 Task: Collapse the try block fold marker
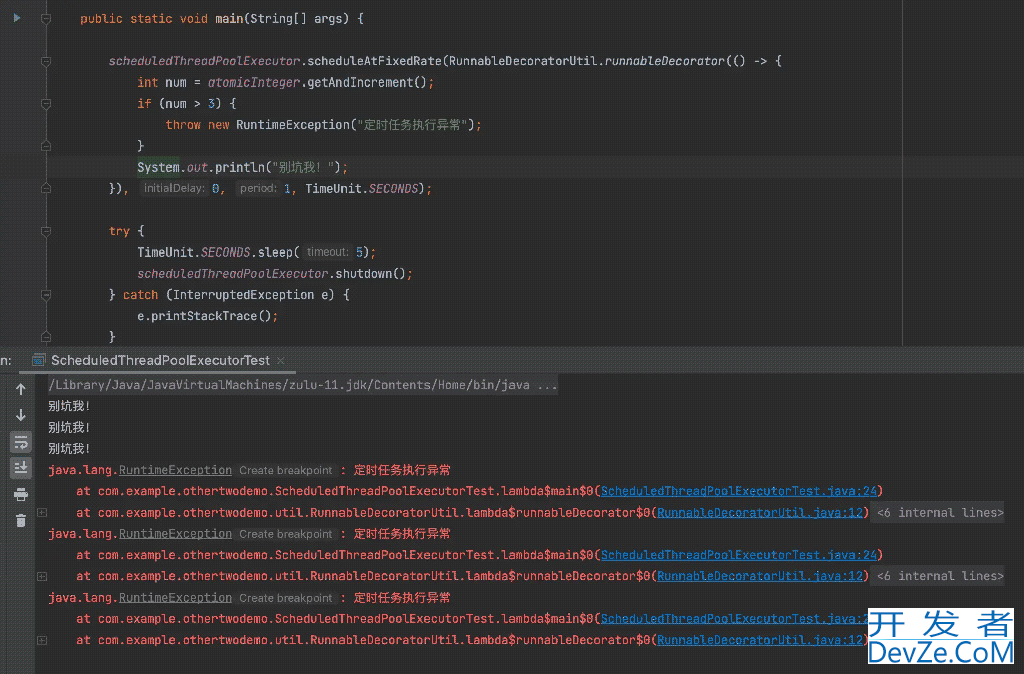pos(46,231)
